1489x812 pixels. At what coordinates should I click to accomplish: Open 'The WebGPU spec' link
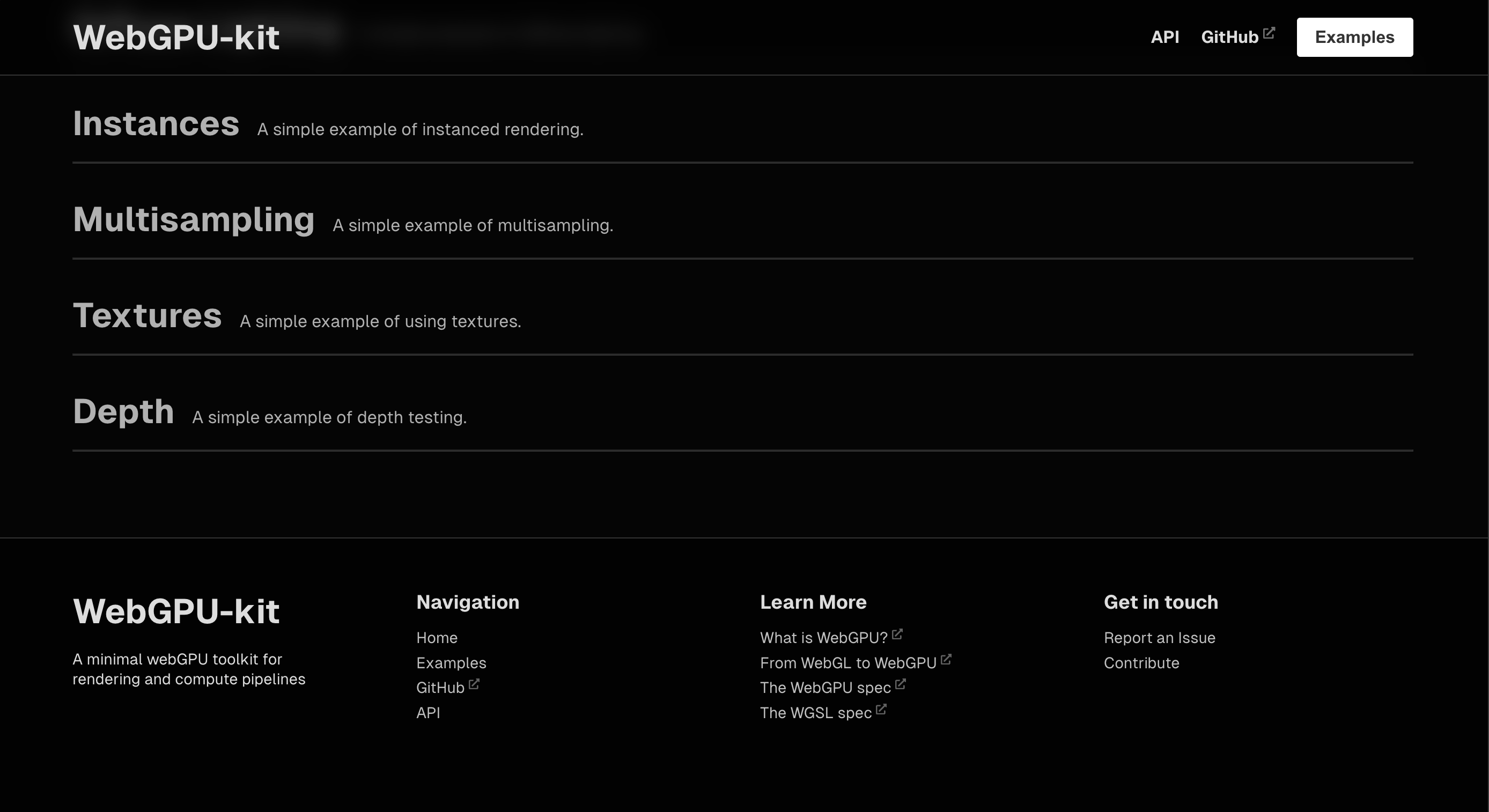pos(825,688)
